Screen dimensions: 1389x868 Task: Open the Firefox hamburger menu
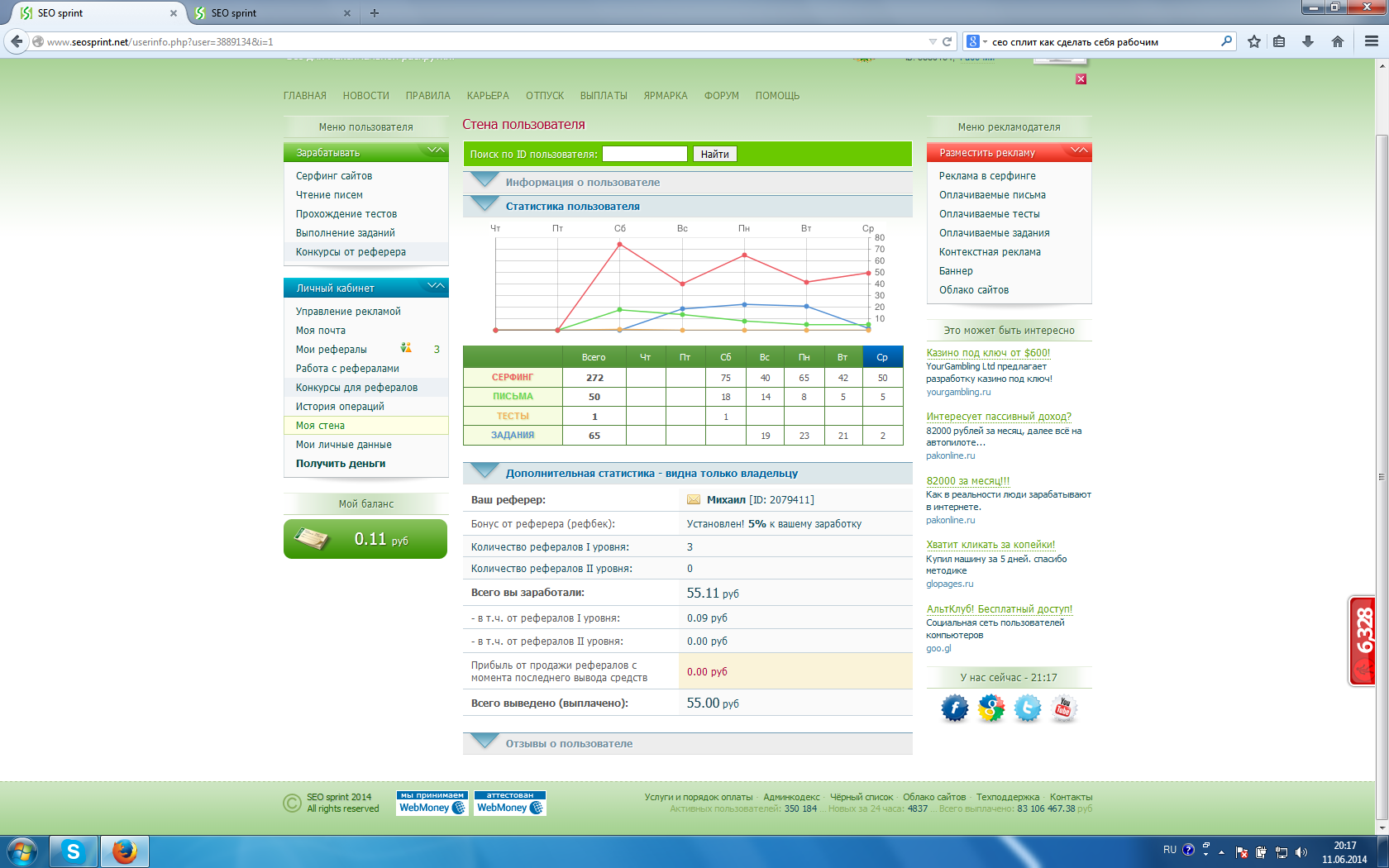pyautogui.click(x=1372, y=41)
